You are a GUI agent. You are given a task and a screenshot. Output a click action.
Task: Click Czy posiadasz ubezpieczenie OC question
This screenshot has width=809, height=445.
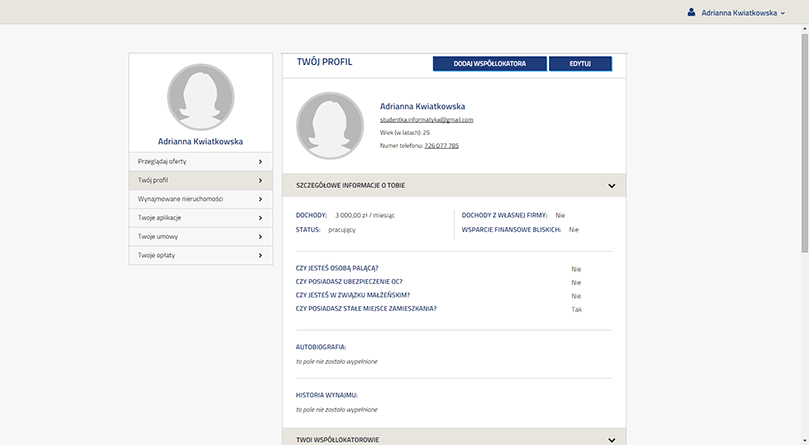(x=349, y=282)
